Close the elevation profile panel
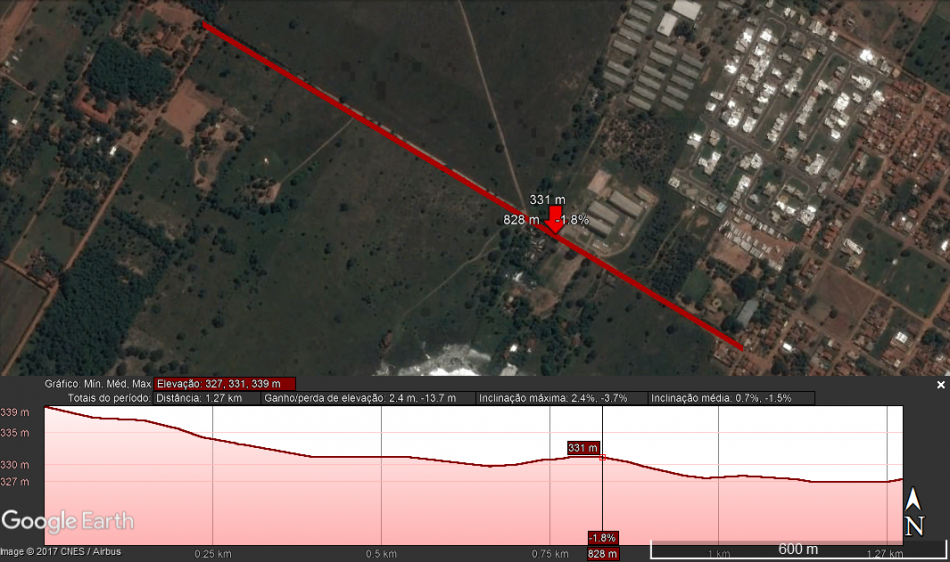 (x=940, y=385)
